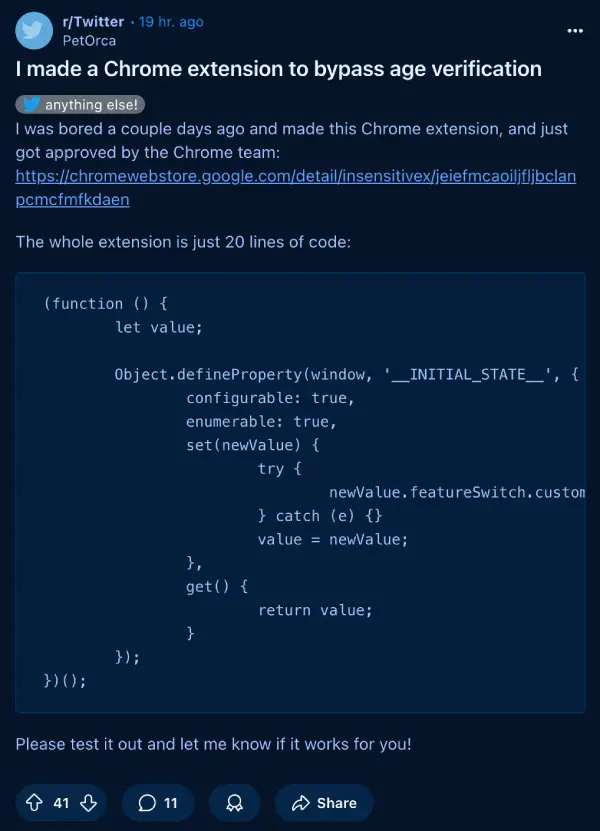
Task: Click the post title about Chrome extension
Action: tap(279, 69)
